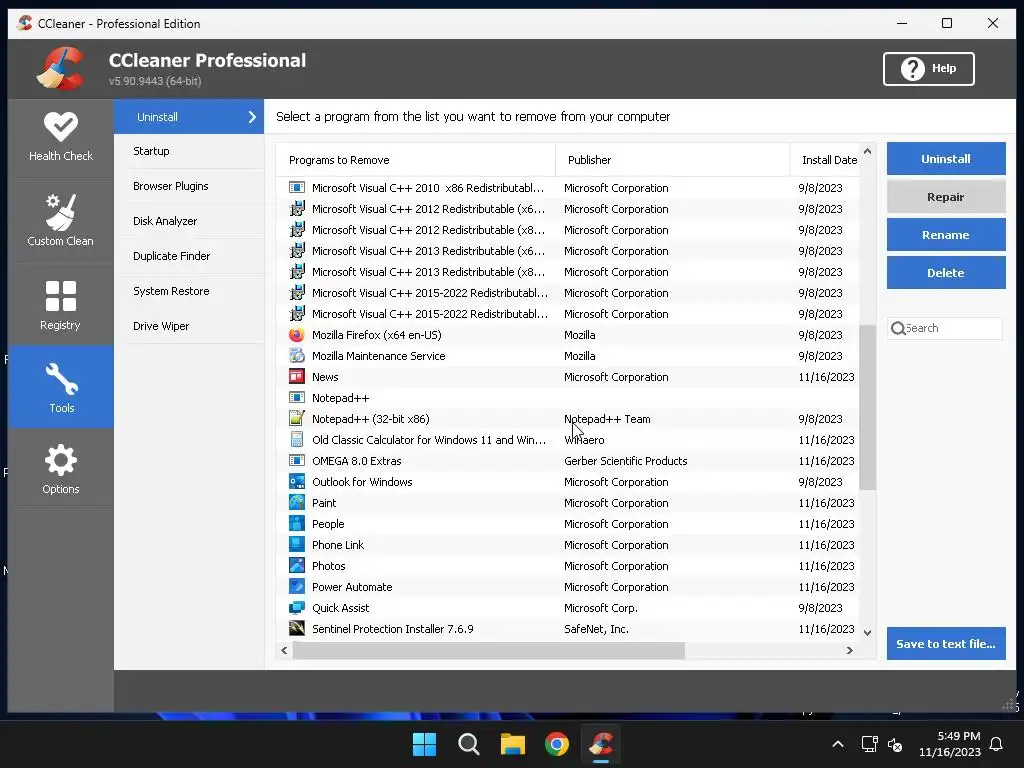Open File Explorer from taskbar

(513, 744)
